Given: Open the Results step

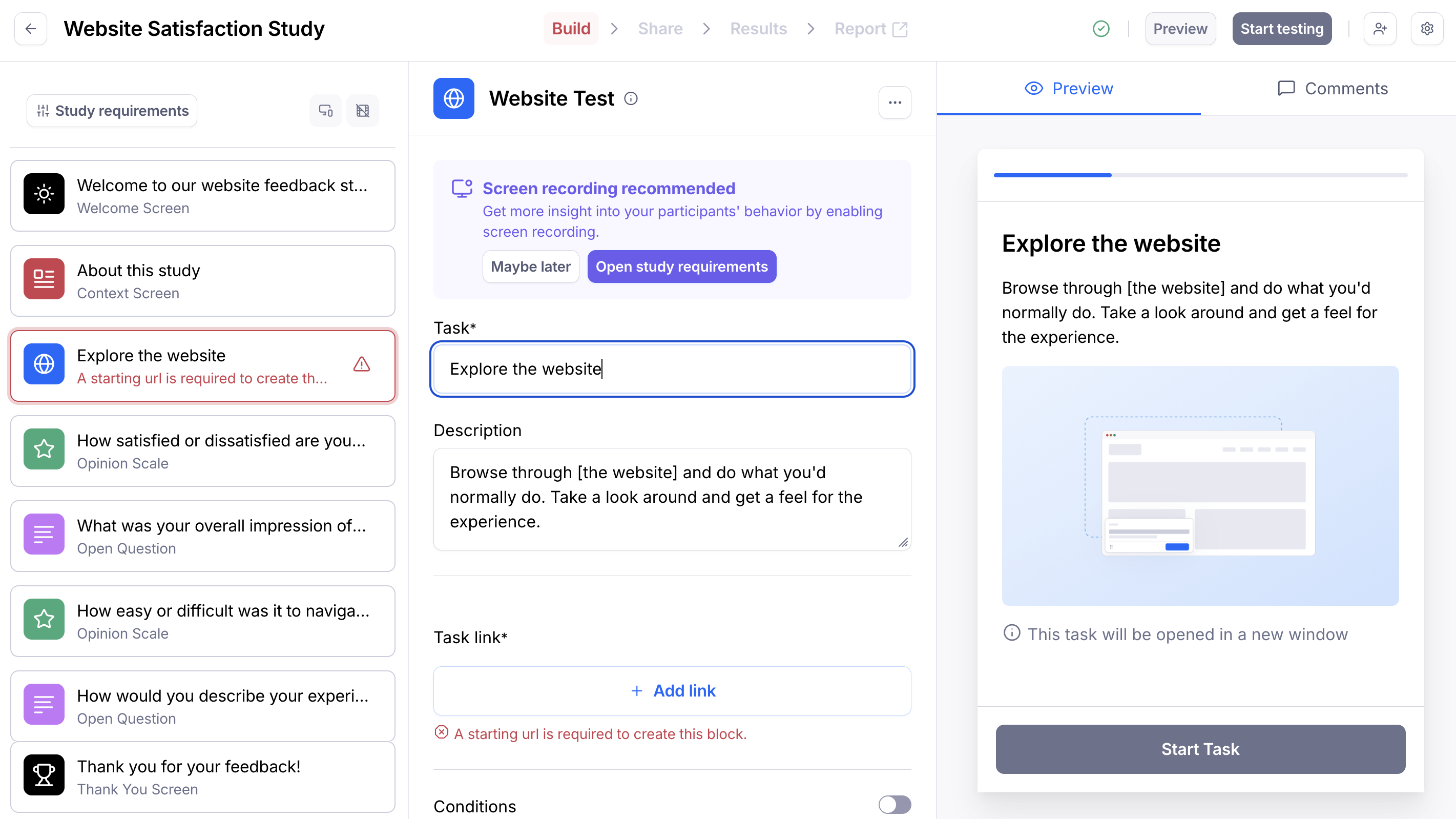Looking at the screenshot, I should [x=758, y=29].
